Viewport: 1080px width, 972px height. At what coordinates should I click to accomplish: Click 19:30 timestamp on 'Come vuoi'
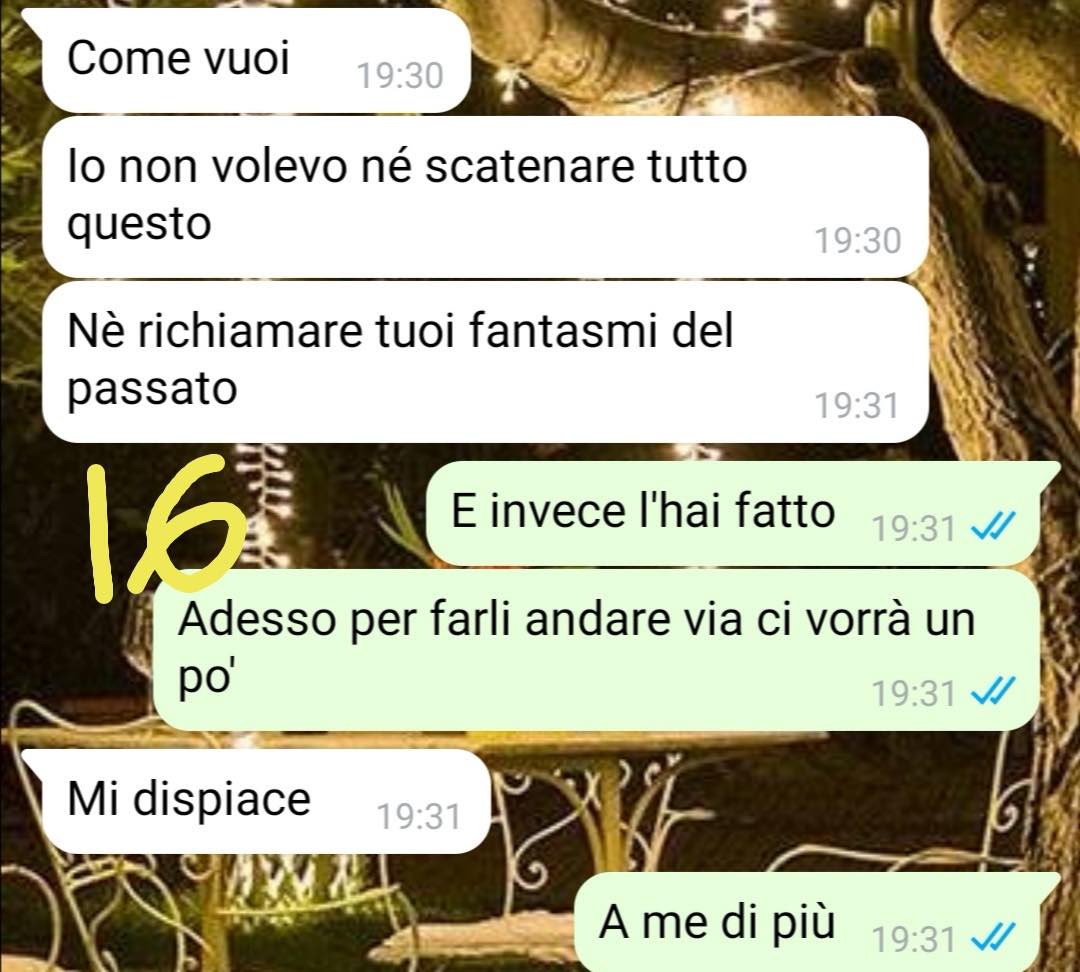[x=400, y=76]
